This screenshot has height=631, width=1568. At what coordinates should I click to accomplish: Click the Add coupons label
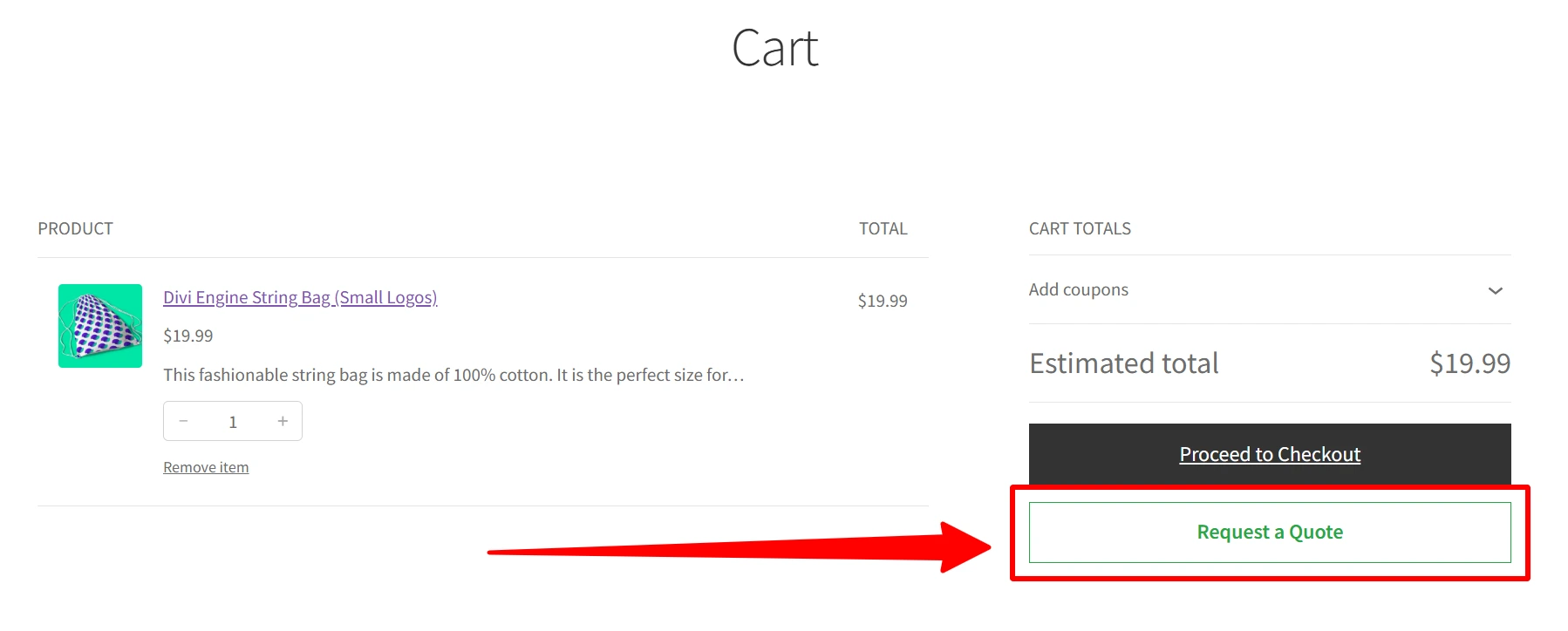1078,289
